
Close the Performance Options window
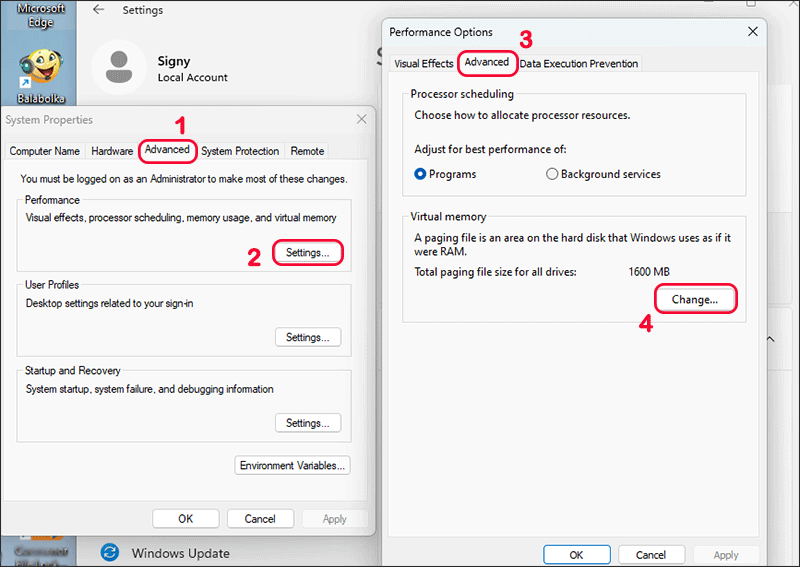(x=752, y=32)
